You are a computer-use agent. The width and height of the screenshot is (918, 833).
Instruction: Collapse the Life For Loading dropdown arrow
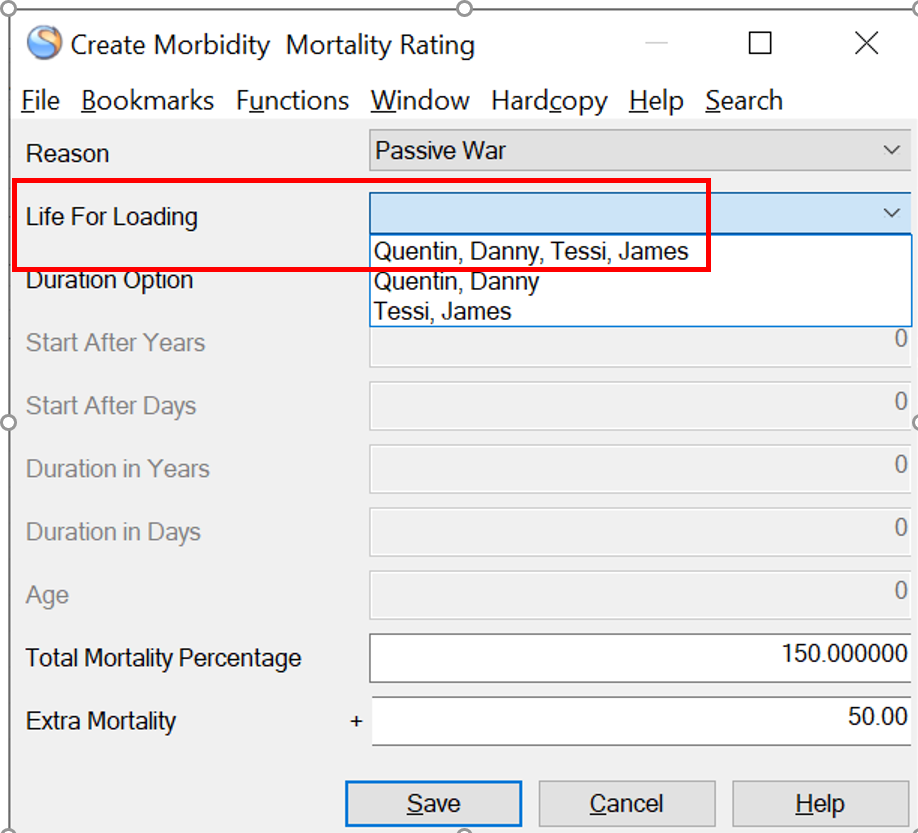891,213
